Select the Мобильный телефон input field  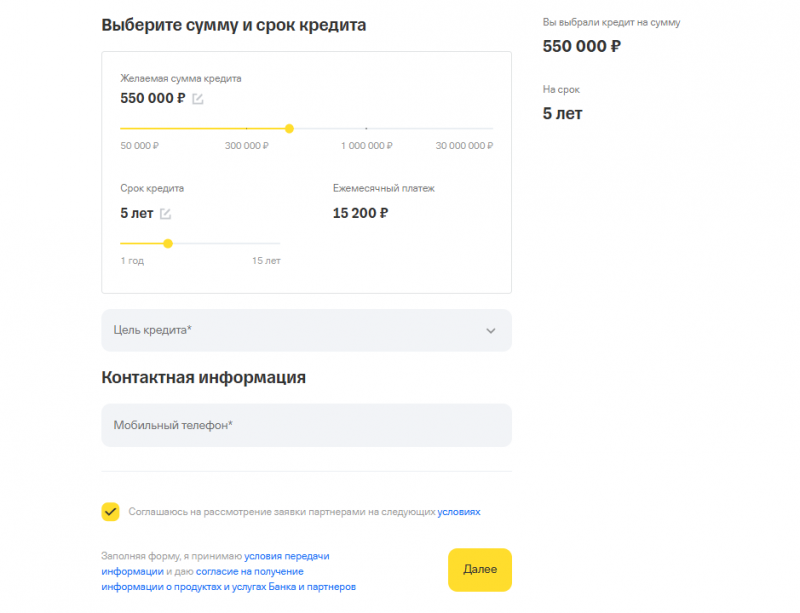(x=305, y=425)
